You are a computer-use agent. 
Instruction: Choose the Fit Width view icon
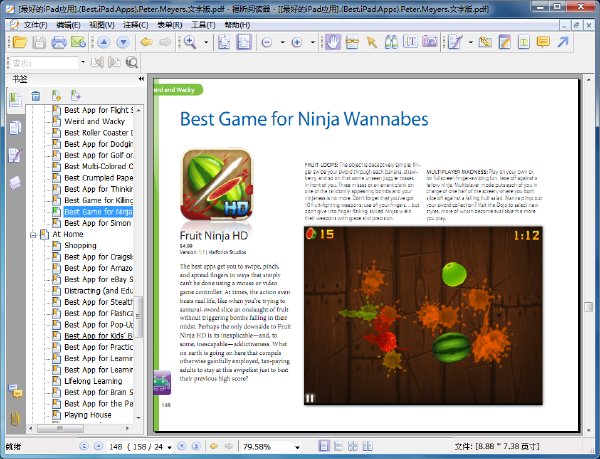coord(244,42)
